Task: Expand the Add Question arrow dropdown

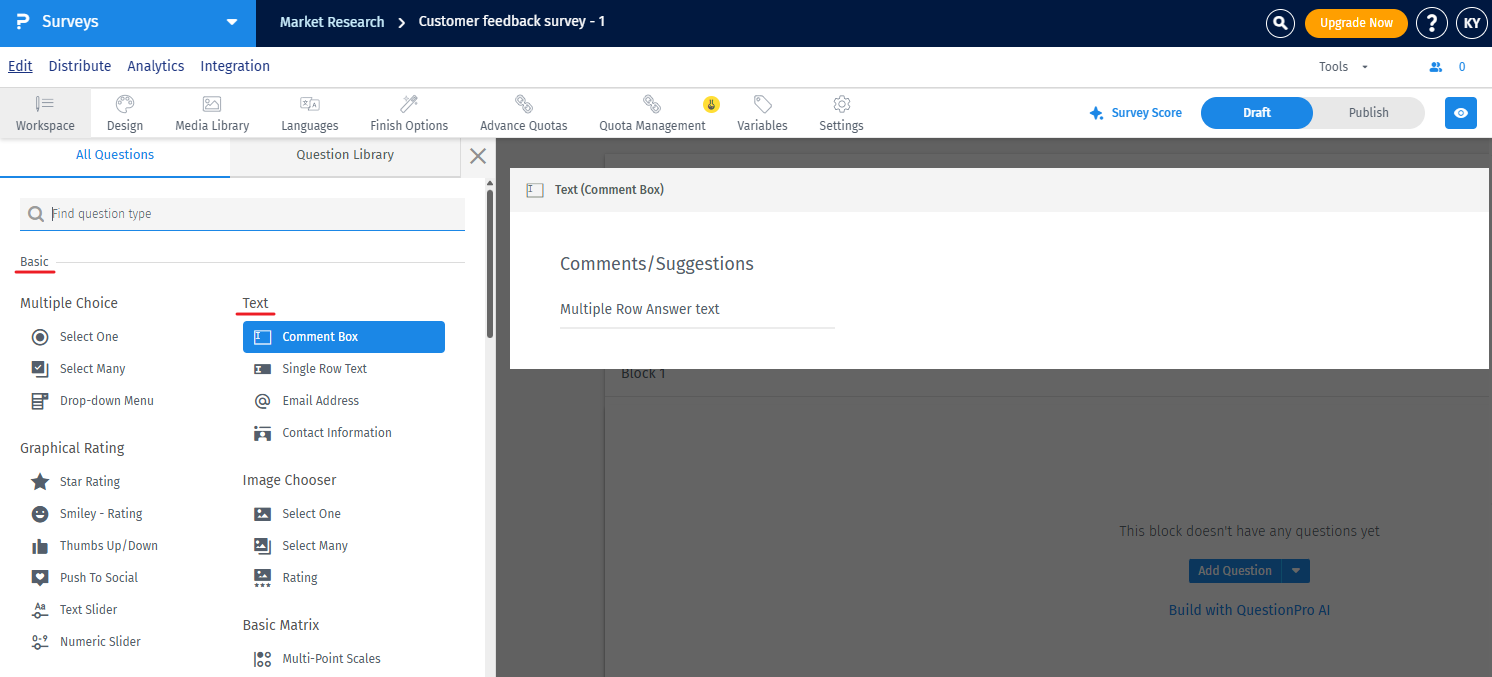Action: 1295,571
